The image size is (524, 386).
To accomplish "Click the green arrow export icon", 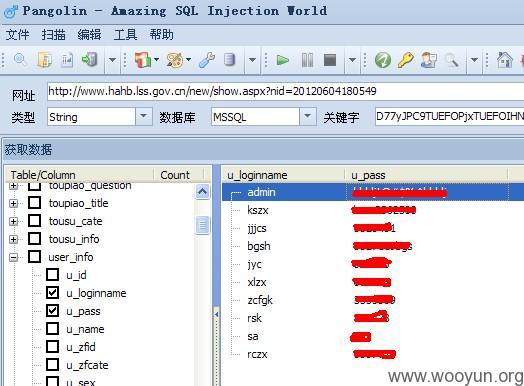I will (x=90, y=60).
